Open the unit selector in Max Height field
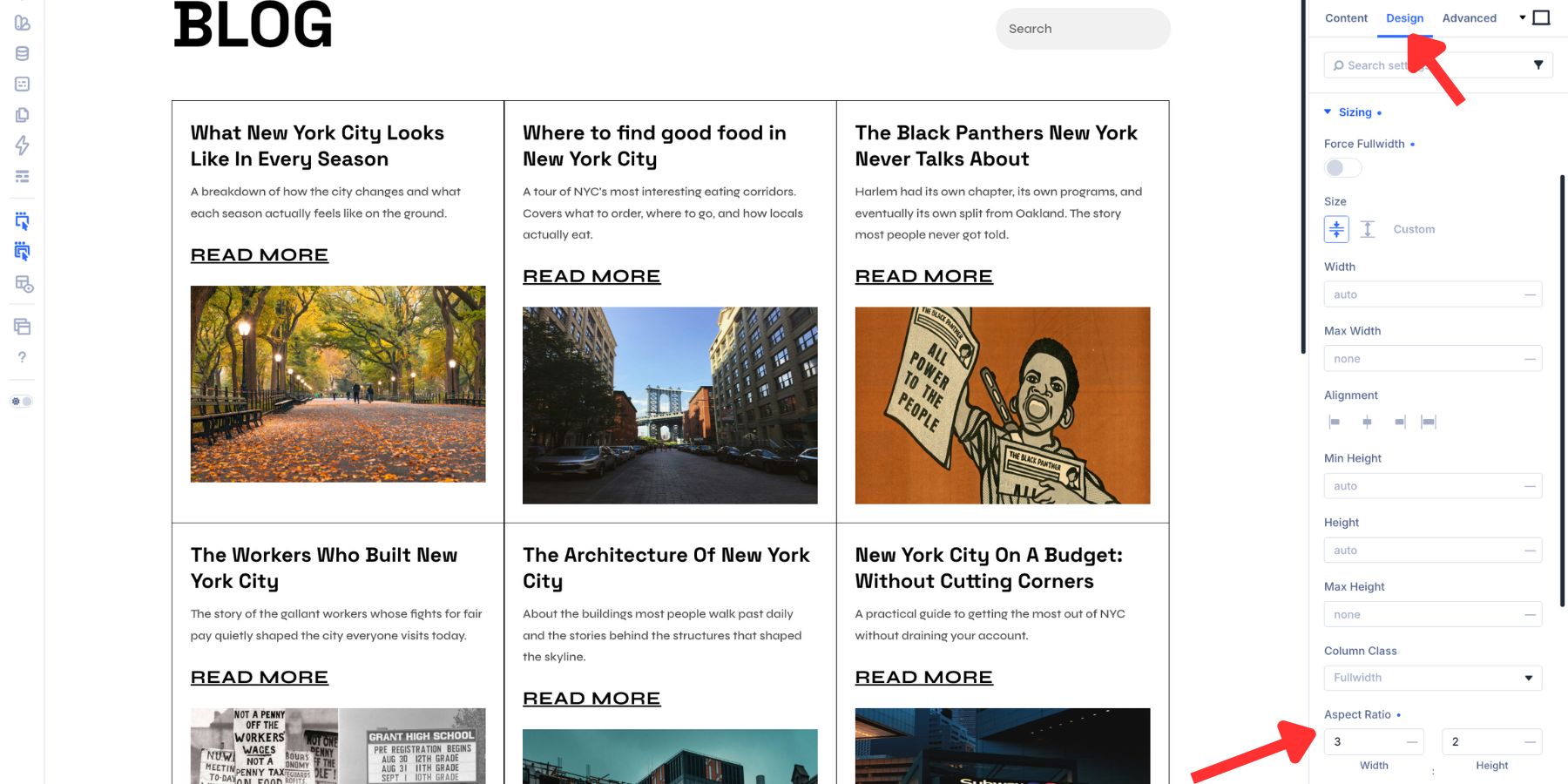Viewport: 1568px width, 784px height. [1530, 615]
